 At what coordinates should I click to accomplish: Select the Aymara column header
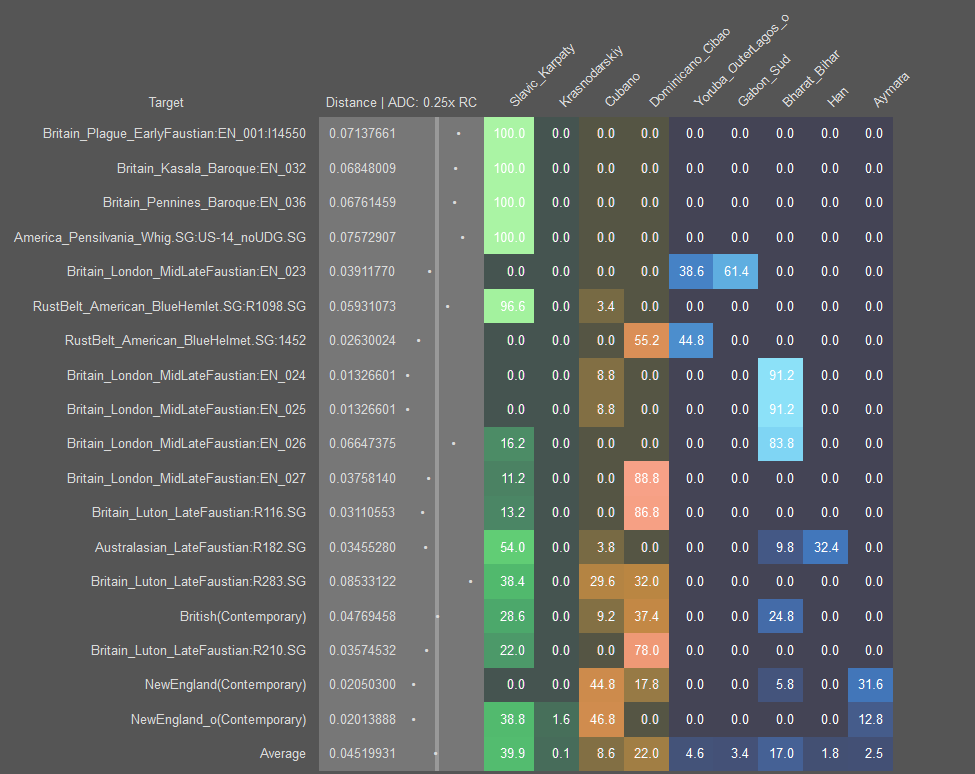tap(890, 90)
